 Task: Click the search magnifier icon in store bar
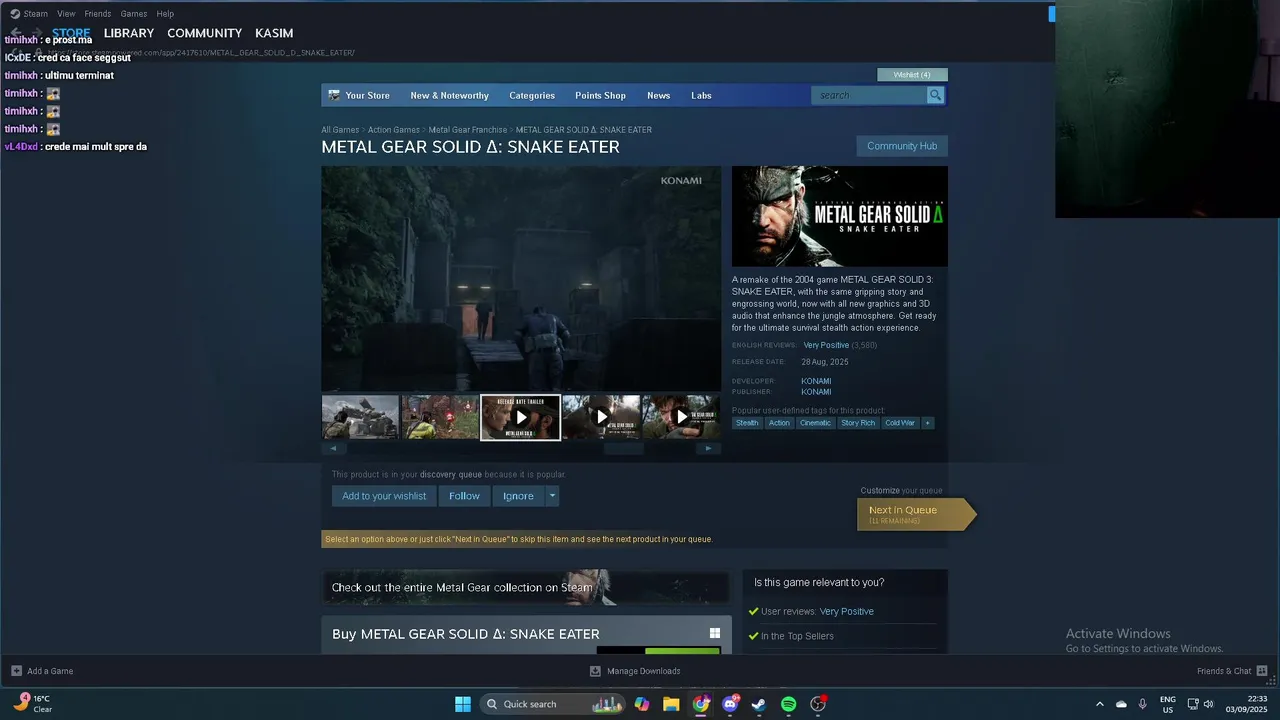[x=935, y=95]
